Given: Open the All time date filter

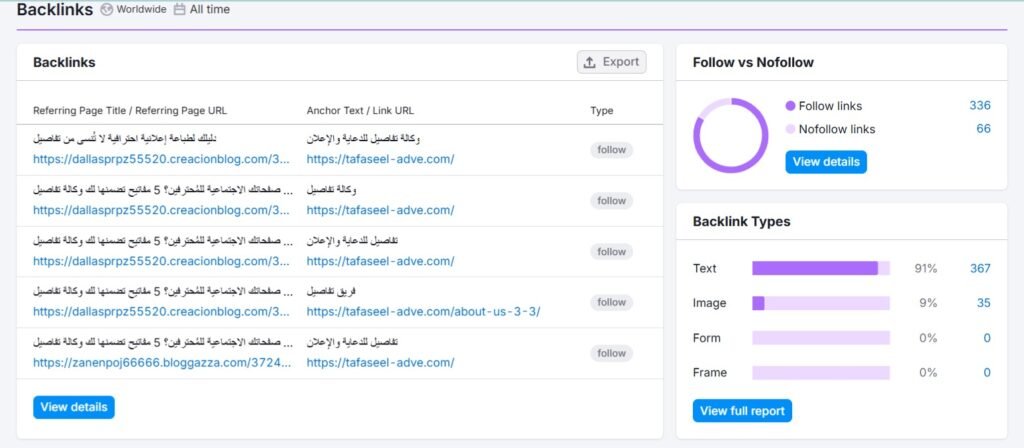Looking at the screenshot, I should (x=209, y=10).
